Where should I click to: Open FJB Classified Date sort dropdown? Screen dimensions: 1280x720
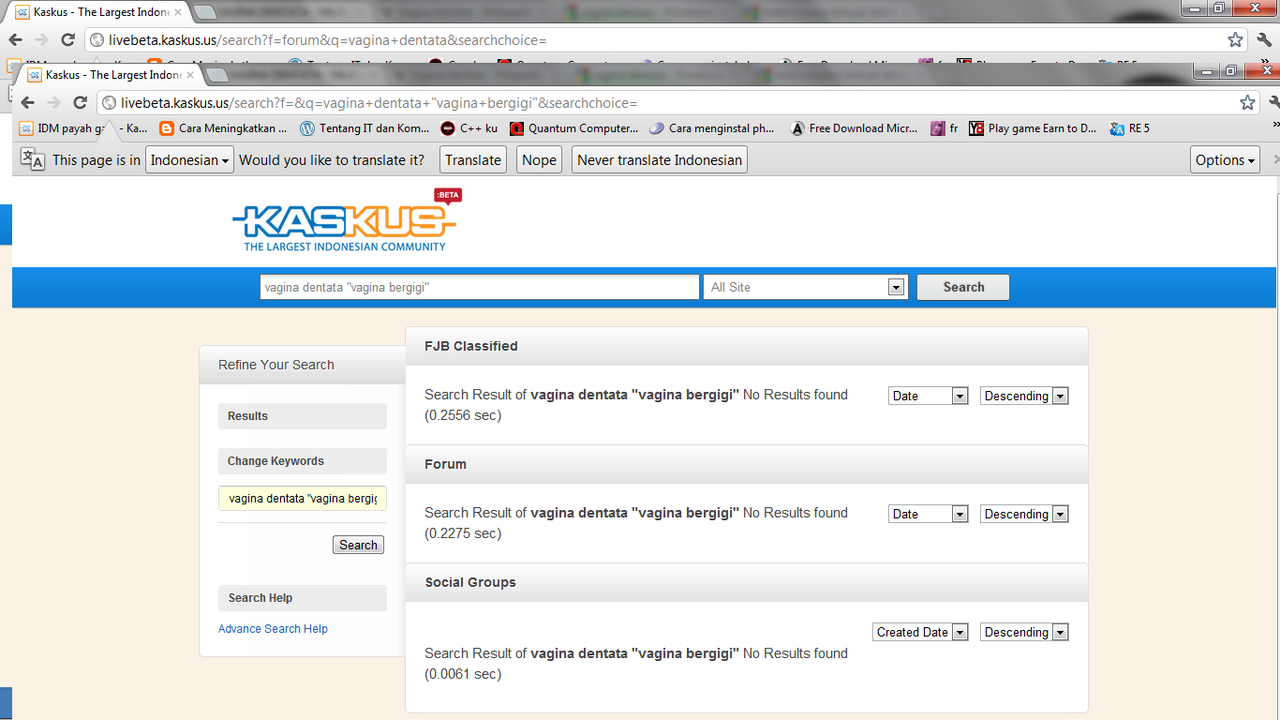point(928,396)
